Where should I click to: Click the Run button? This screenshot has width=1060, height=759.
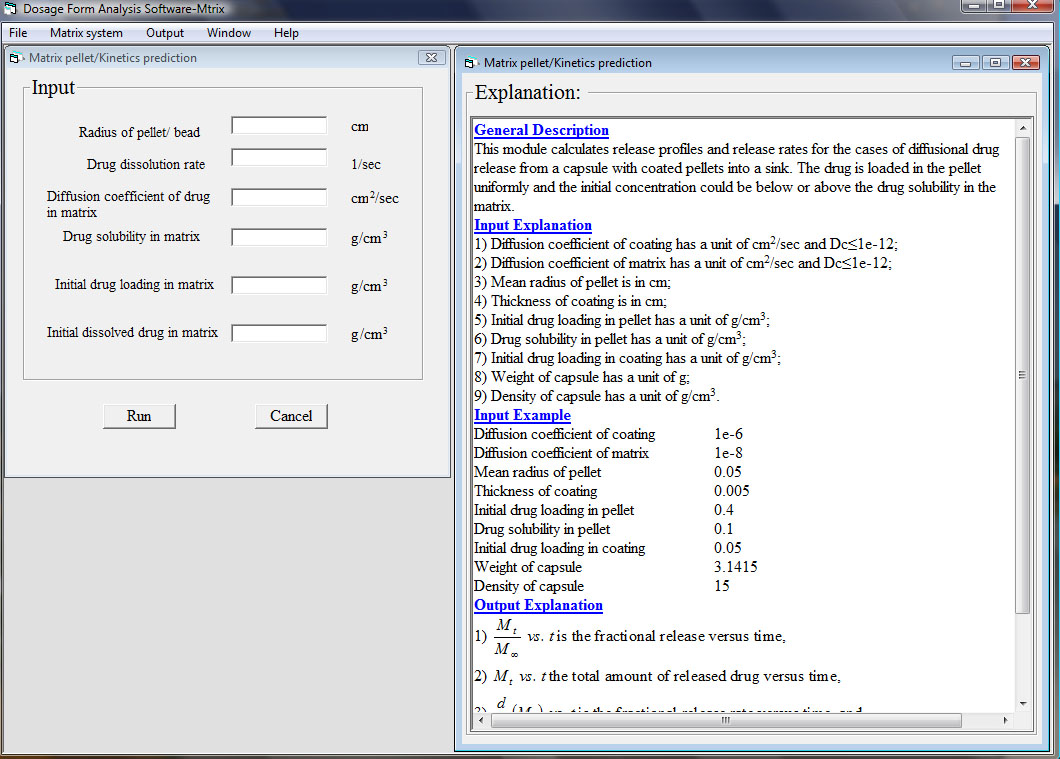point(139,416)
